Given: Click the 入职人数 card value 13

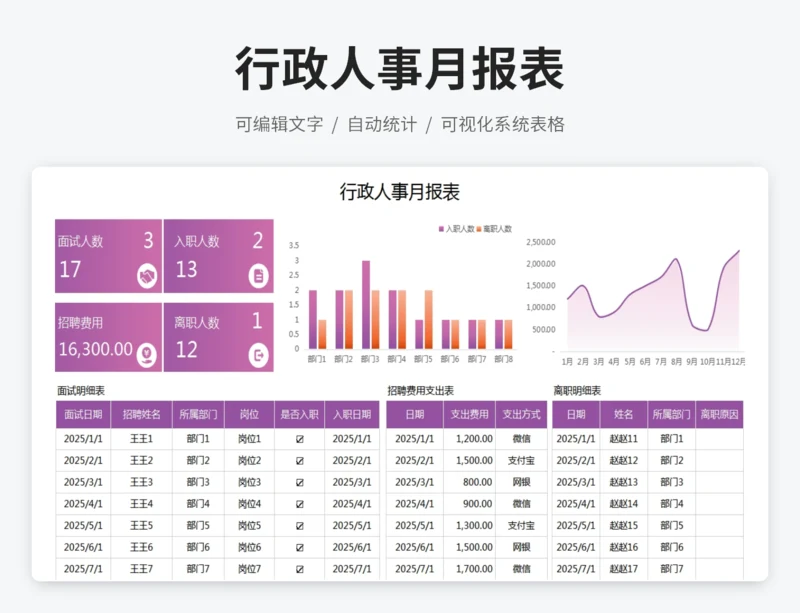Looking at the screenshot, I should (x=186, y=269).
